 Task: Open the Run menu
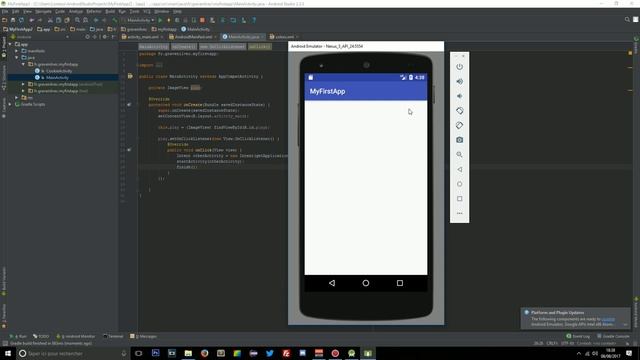click(122, 11)
